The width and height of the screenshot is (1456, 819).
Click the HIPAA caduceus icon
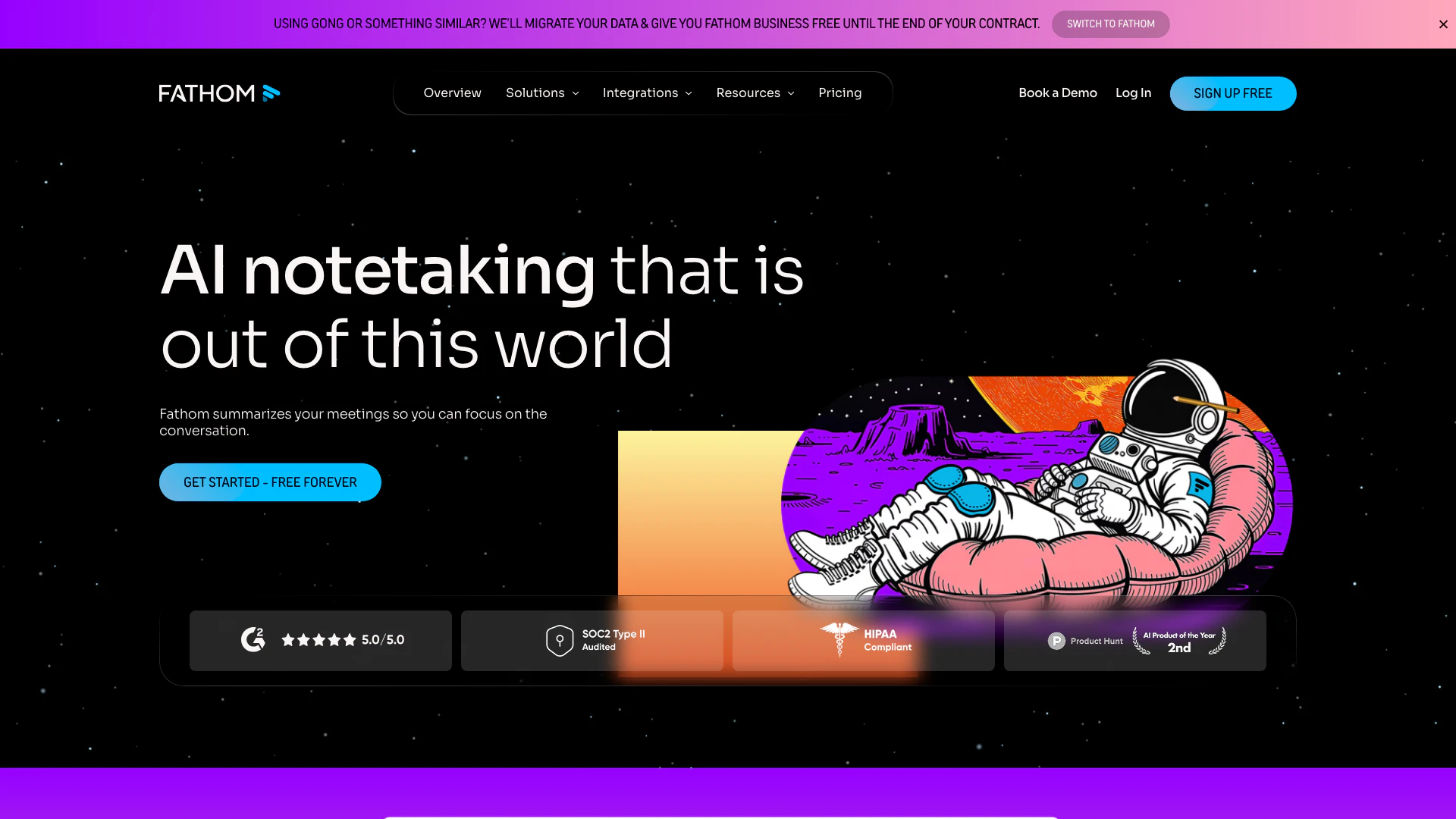pyautogui.click(x=839, y=639)
